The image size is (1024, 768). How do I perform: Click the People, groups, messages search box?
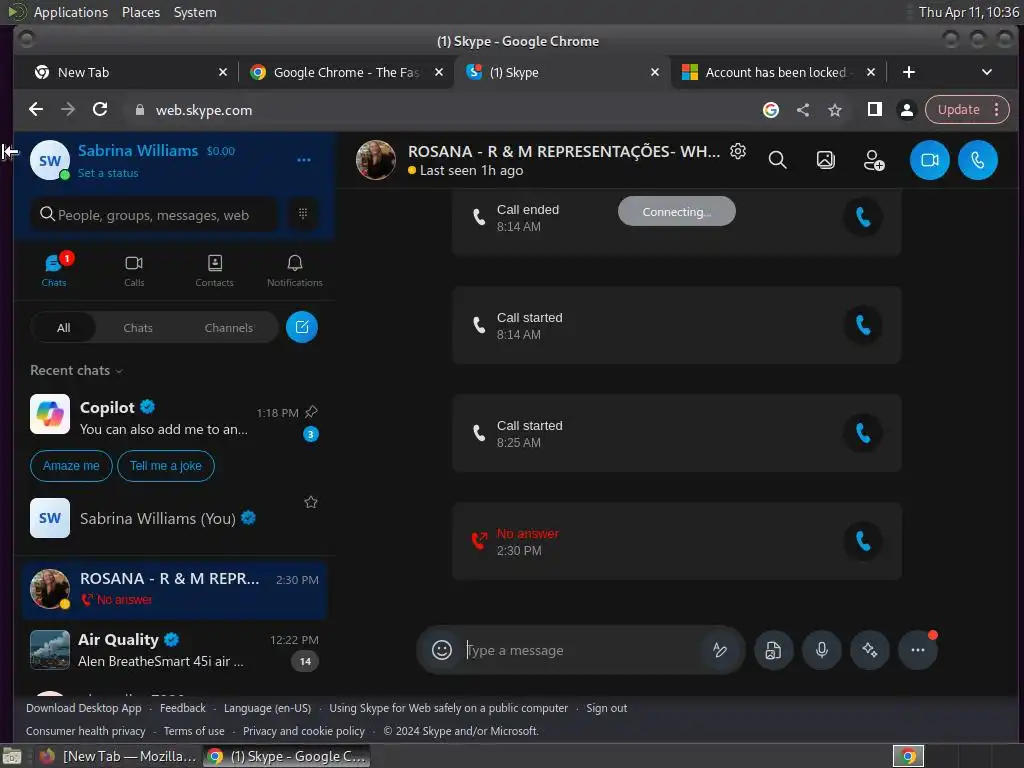pos(153,214)
